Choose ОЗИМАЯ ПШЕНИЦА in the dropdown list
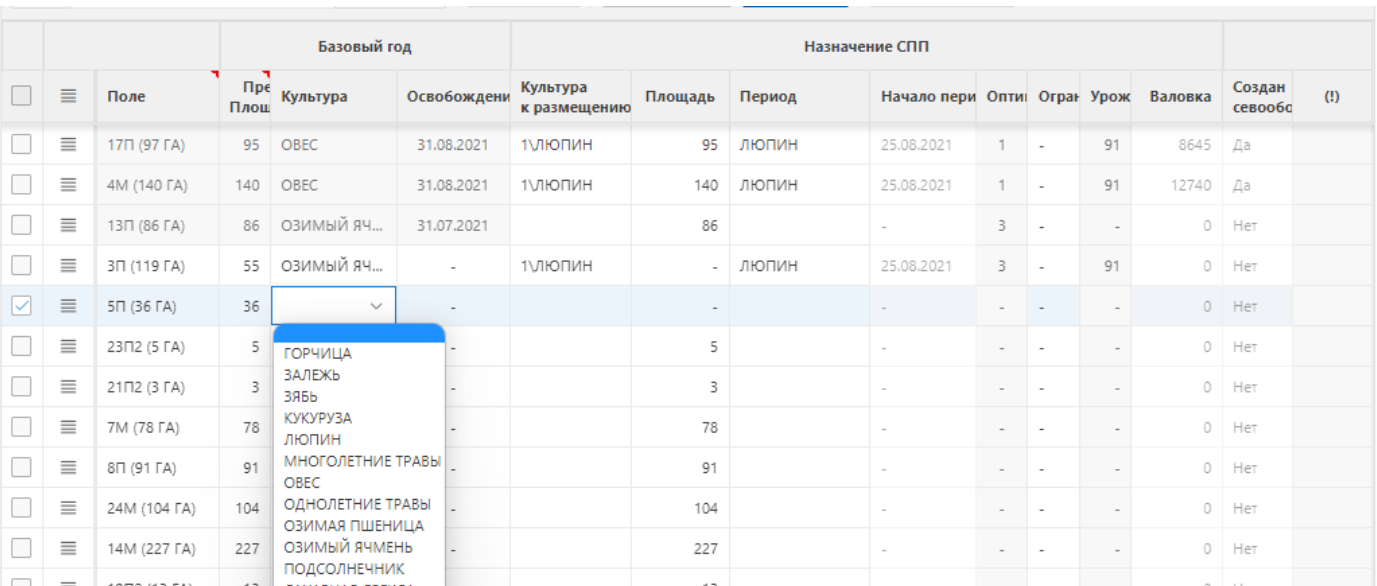Screen dimensions: 1377x586 pyautogui.click(x=353, y=525)
